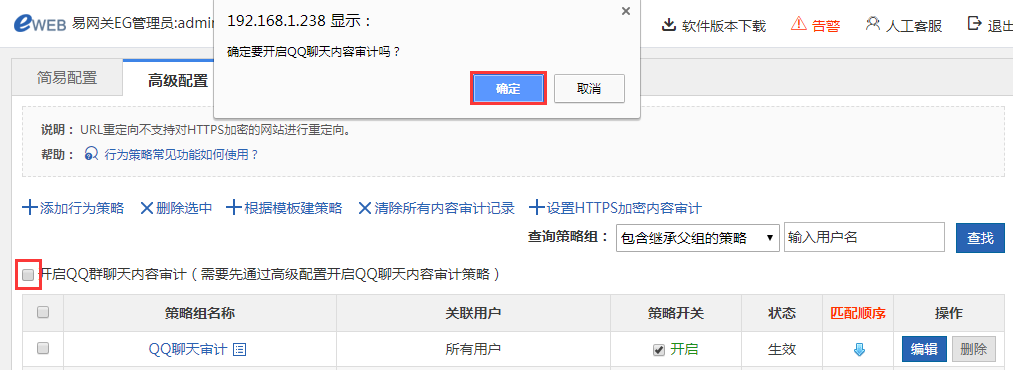1013x370 pixels.
Task: Click 状态 column header
Action: 782,313
